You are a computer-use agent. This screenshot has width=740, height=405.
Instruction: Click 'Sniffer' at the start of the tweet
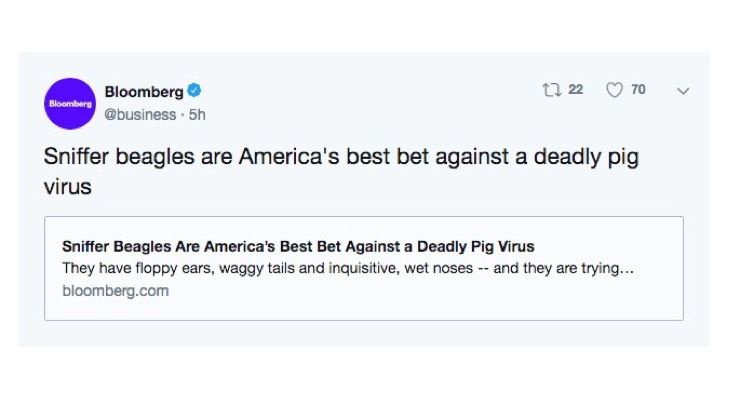coord(77,158)
